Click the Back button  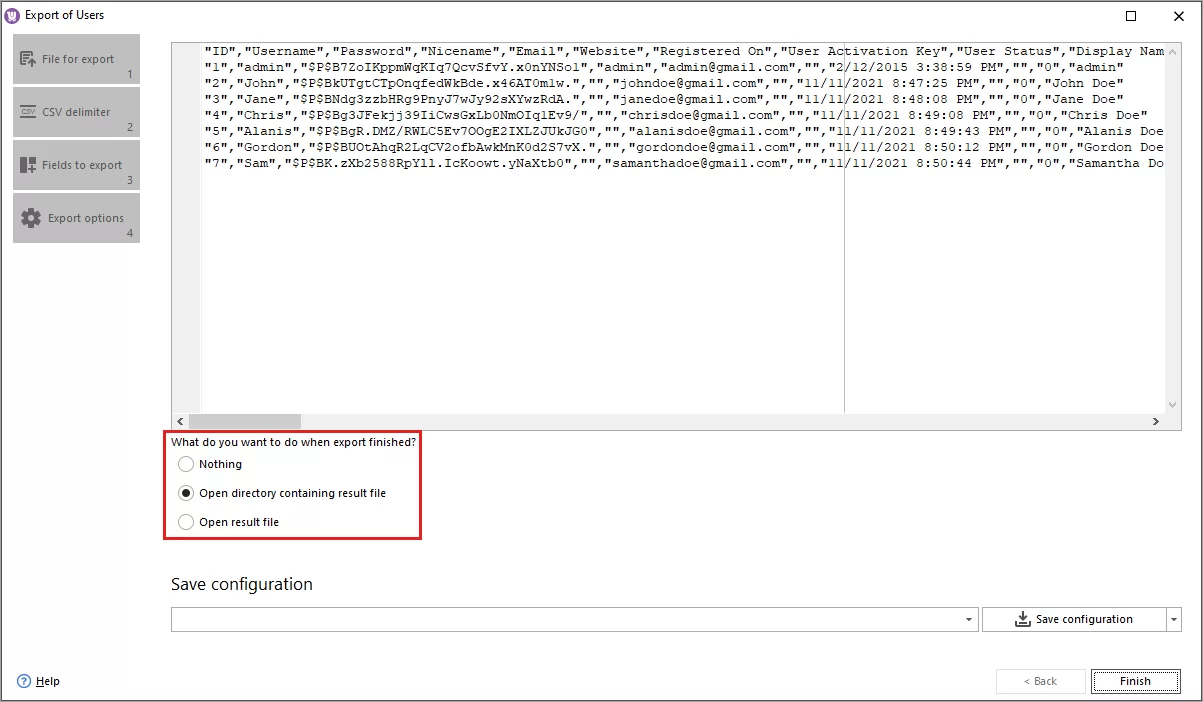(x=1040, y=680)
